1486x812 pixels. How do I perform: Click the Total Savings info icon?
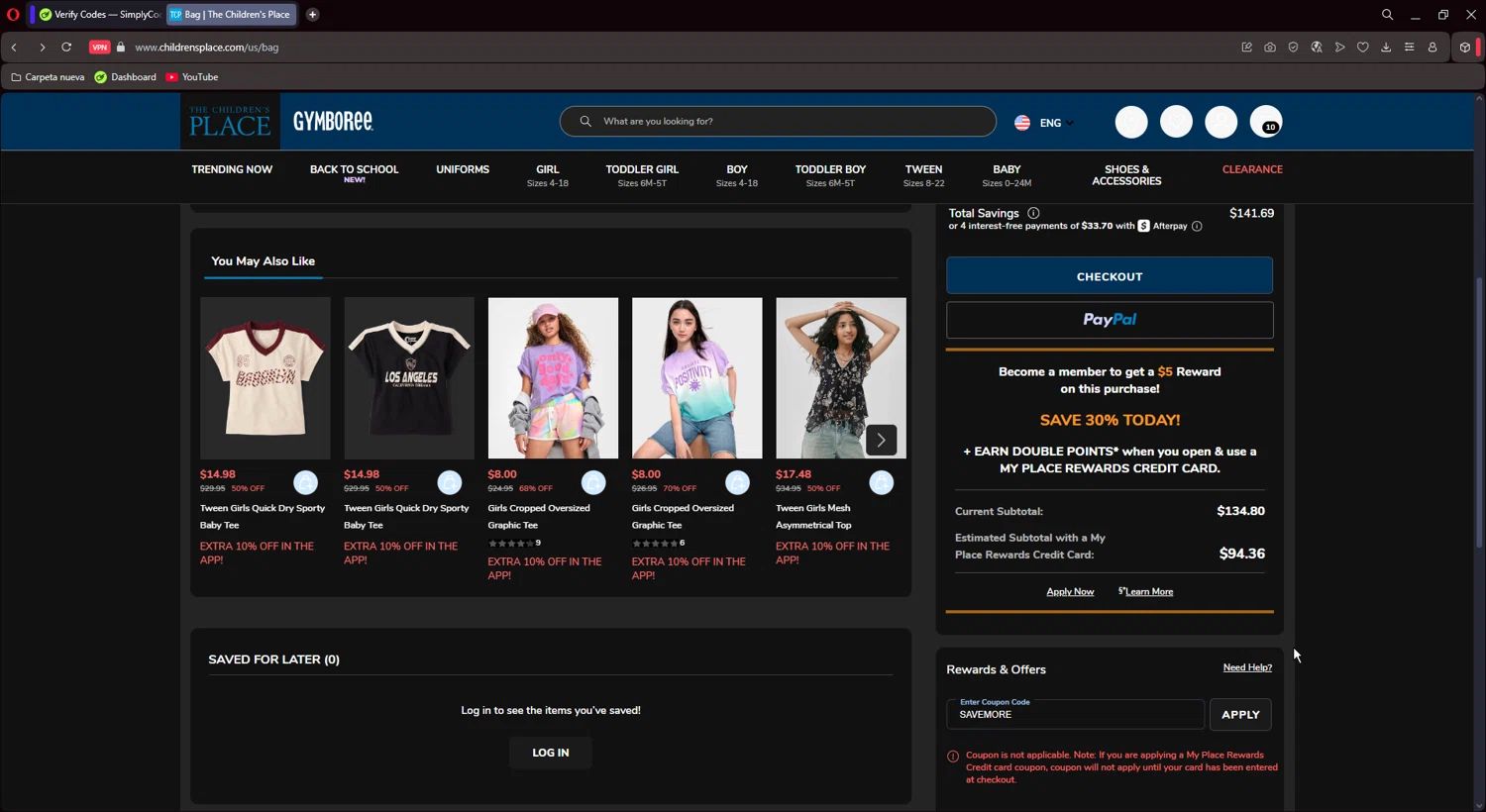coord(1033,213)
